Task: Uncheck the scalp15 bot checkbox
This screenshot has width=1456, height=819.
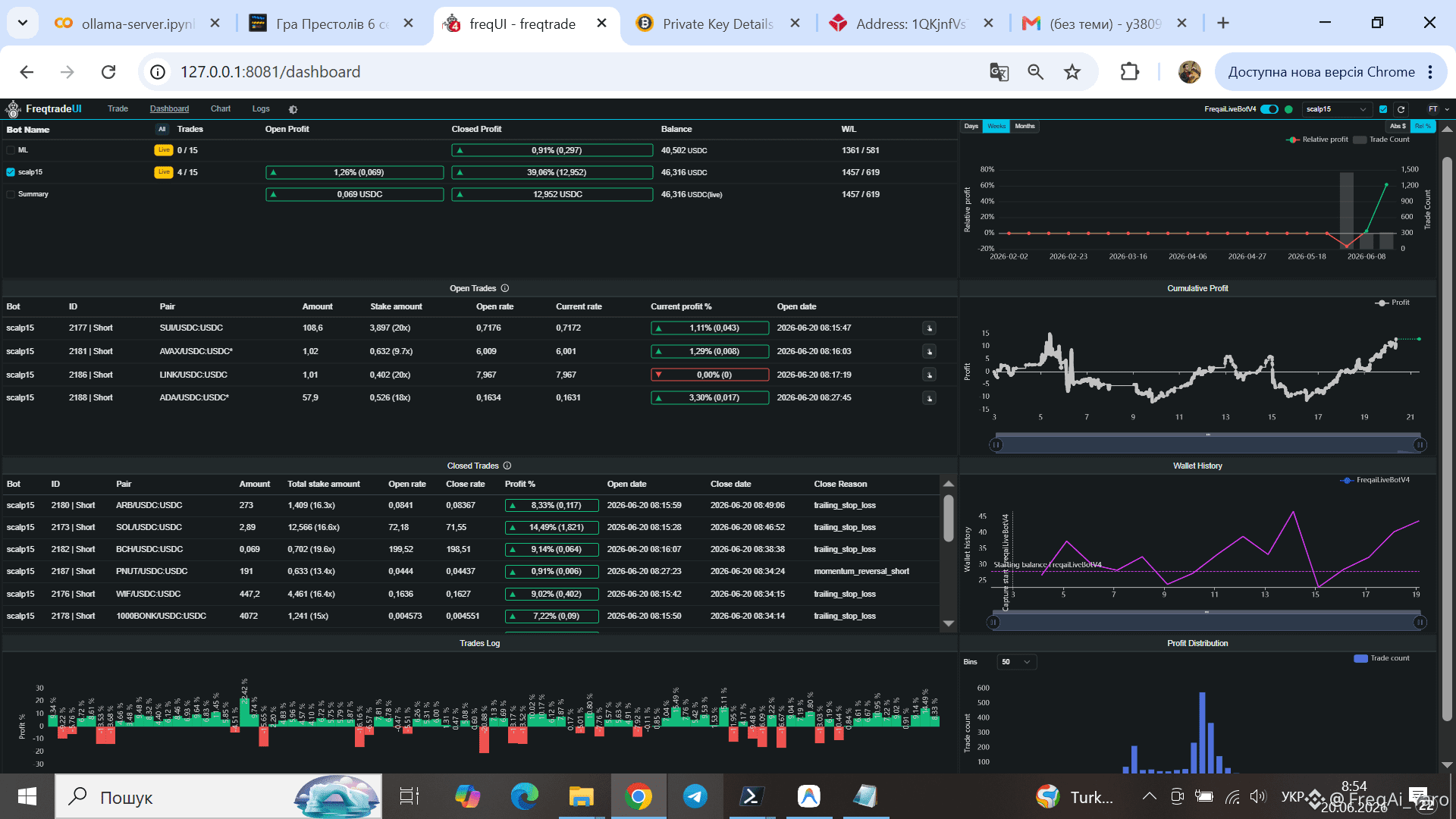Action: pyautogui.click(x=11, y=172)
